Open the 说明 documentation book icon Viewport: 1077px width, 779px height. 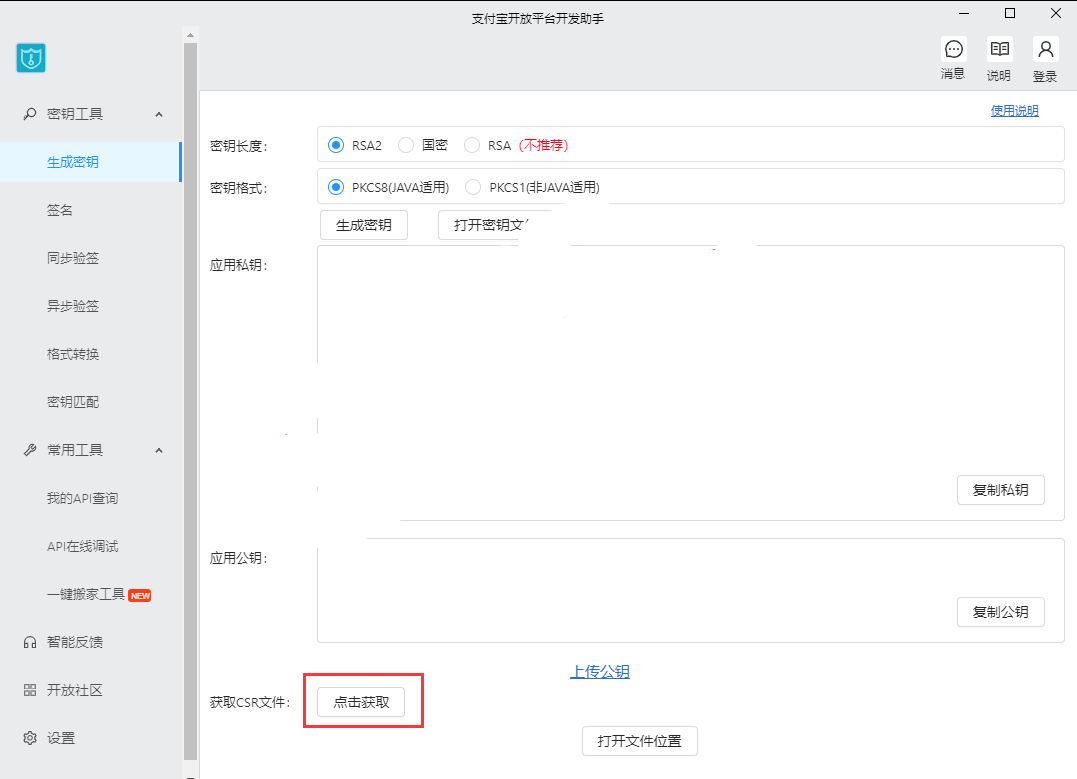999,50
